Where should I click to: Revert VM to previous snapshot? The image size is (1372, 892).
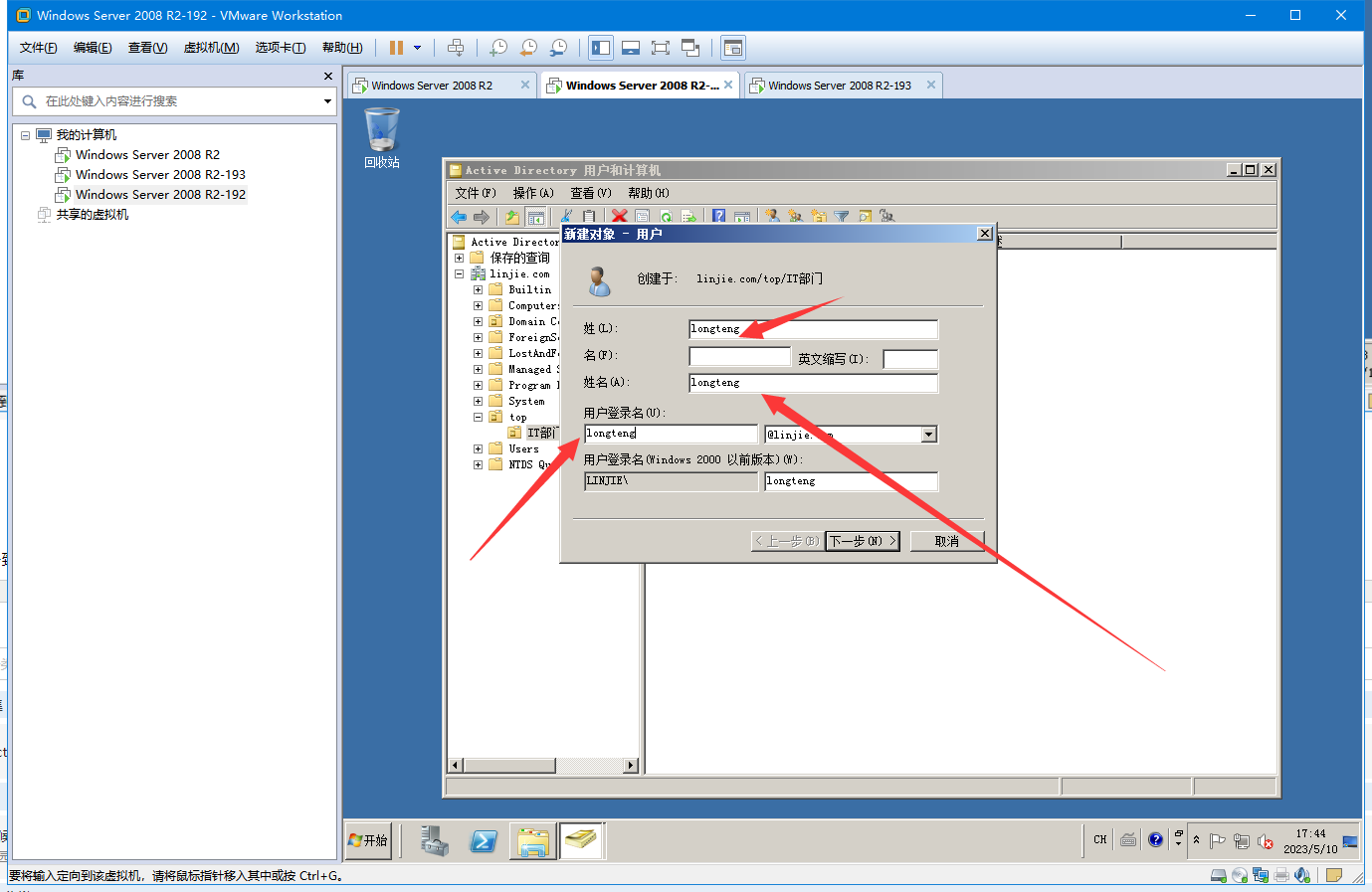click(x=528, y=48)
